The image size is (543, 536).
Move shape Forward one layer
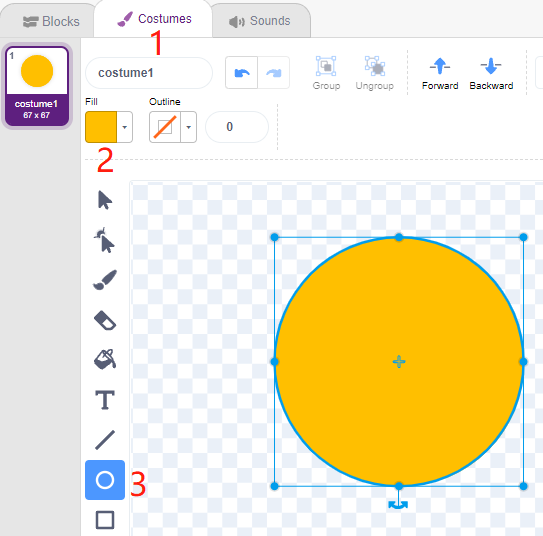tap(440, 73)
